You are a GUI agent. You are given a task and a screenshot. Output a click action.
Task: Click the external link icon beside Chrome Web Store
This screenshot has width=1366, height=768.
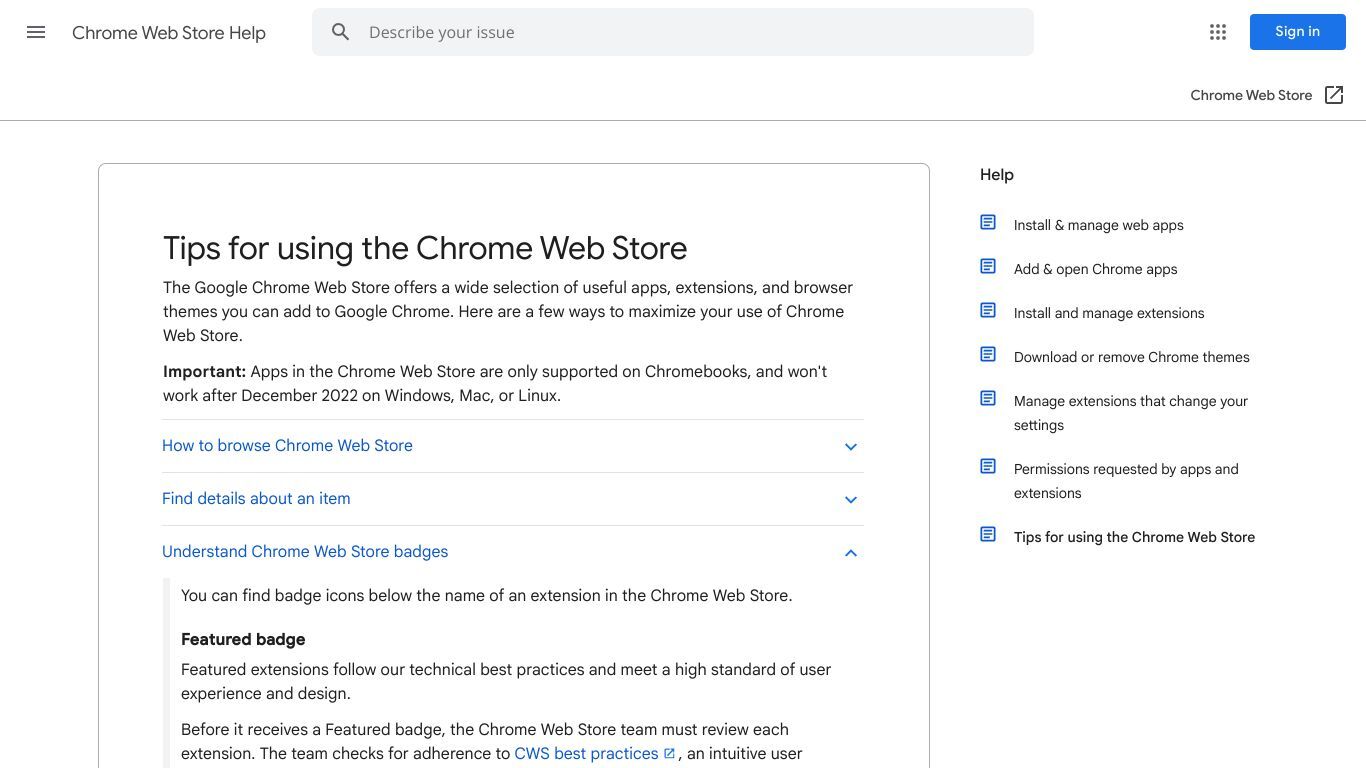click(x=1334, y=95)
